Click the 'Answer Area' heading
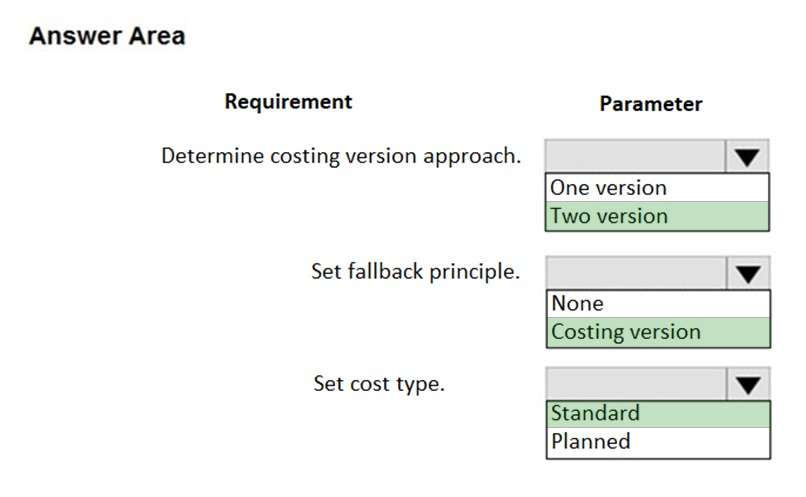Screen dimensions: 806x497 click(107, 36)
